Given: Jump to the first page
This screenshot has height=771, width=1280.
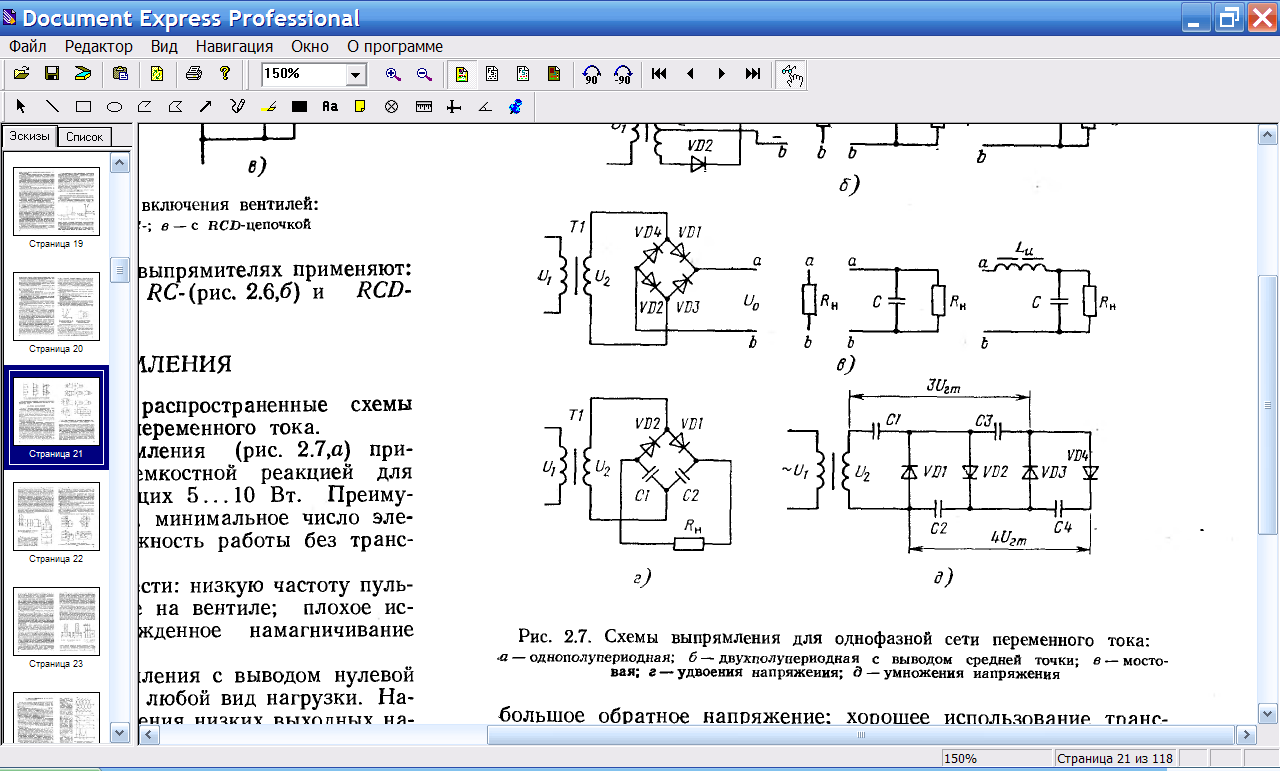Looking at the screenshot, I should [x=659, y=74].
